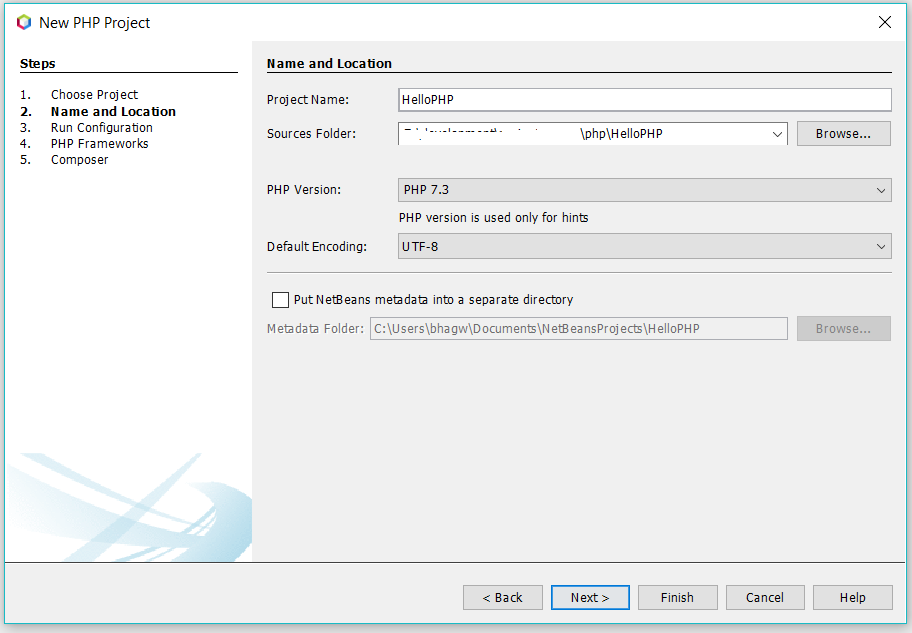Browse for the Sources Folder
912x633 pixels.
pos(843,133)
